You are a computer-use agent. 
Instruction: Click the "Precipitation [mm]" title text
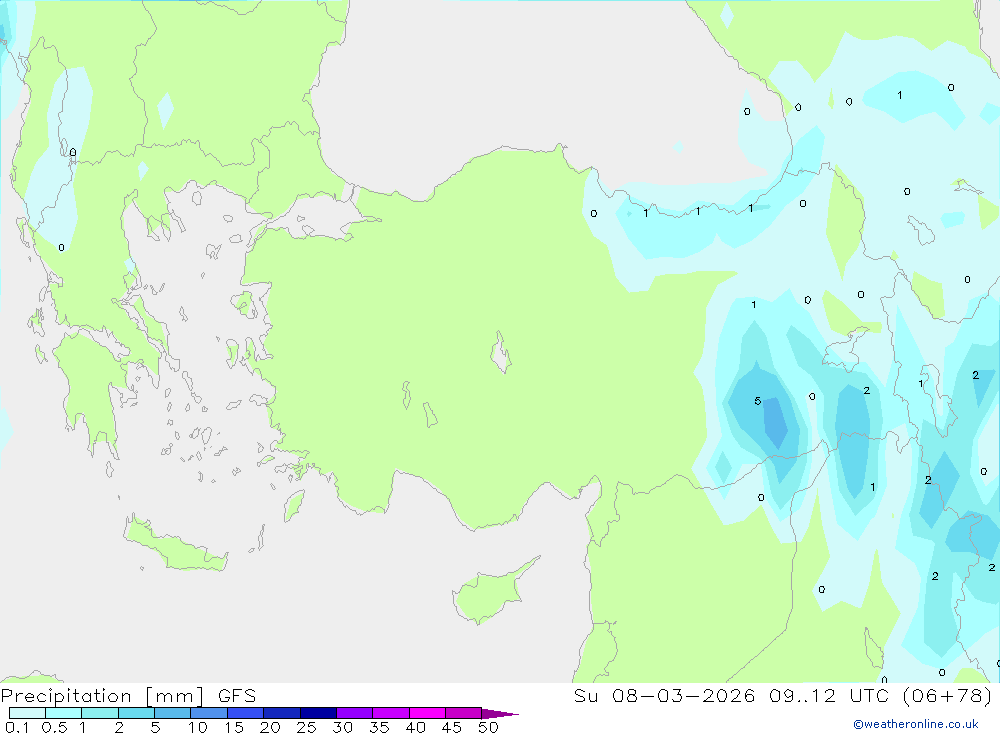click(x=102, y=696)
